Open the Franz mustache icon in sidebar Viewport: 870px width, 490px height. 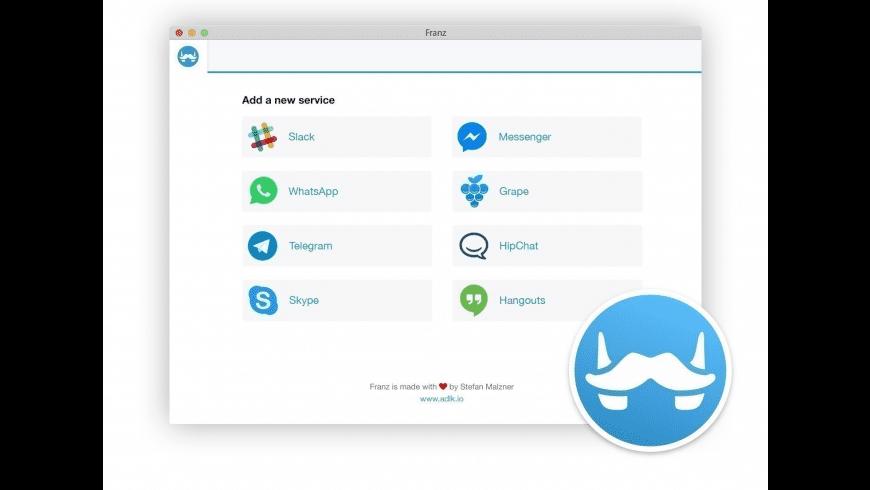(x=188, y=56)
